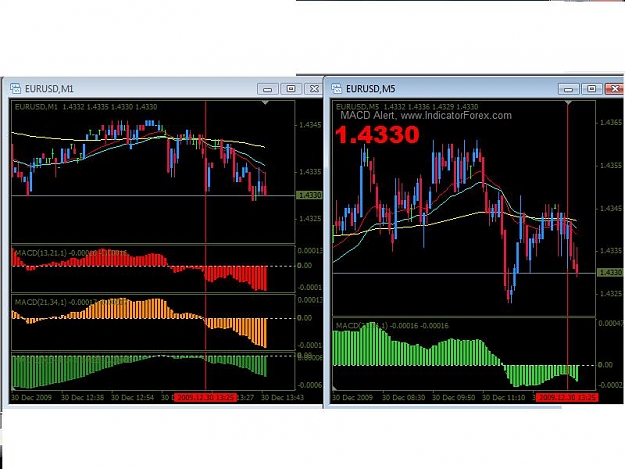Click the 1.4335 price level on M1 axis

pos(310,172)
